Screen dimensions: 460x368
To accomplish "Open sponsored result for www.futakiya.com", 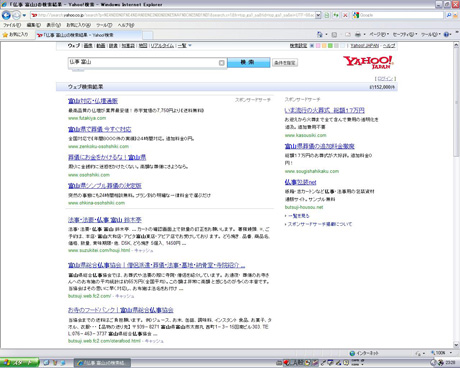I will click(93, 101).
